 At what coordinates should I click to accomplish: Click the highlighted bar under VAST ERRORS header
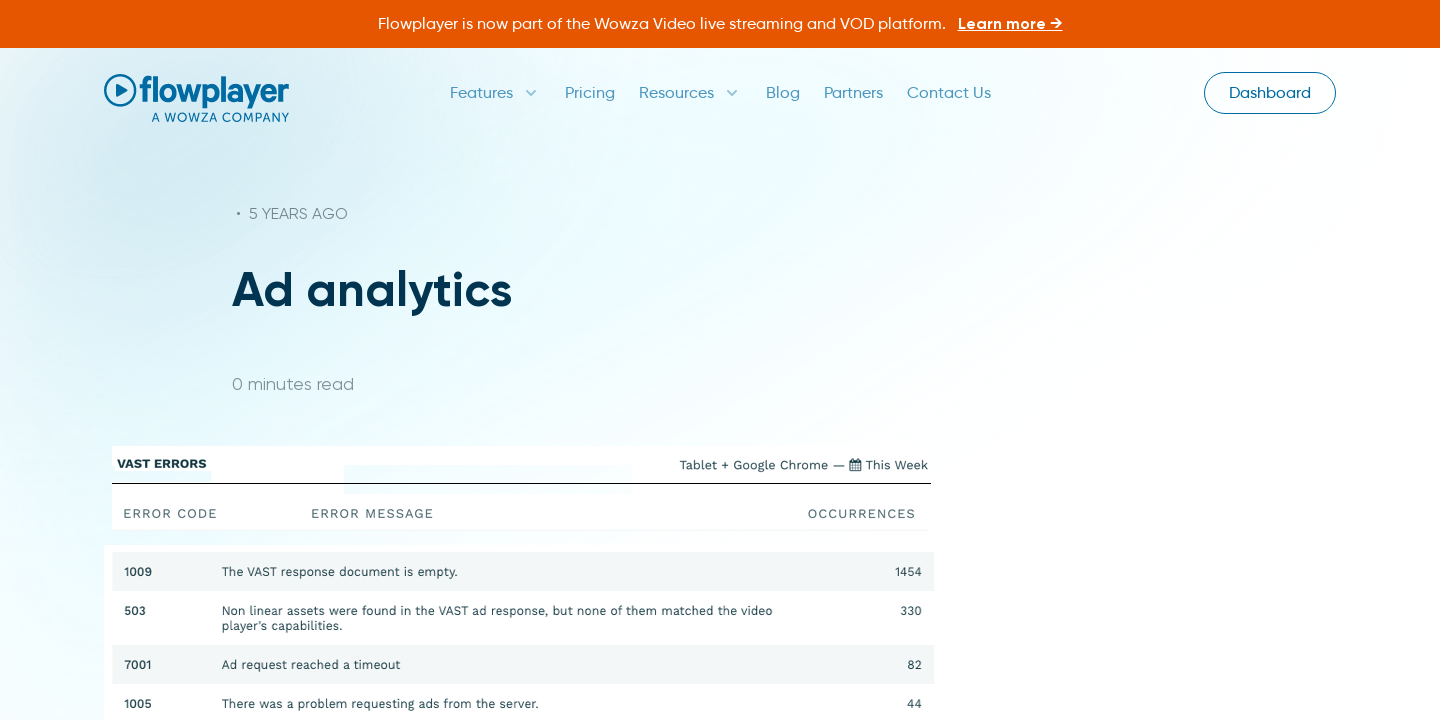tap(487, 479)
